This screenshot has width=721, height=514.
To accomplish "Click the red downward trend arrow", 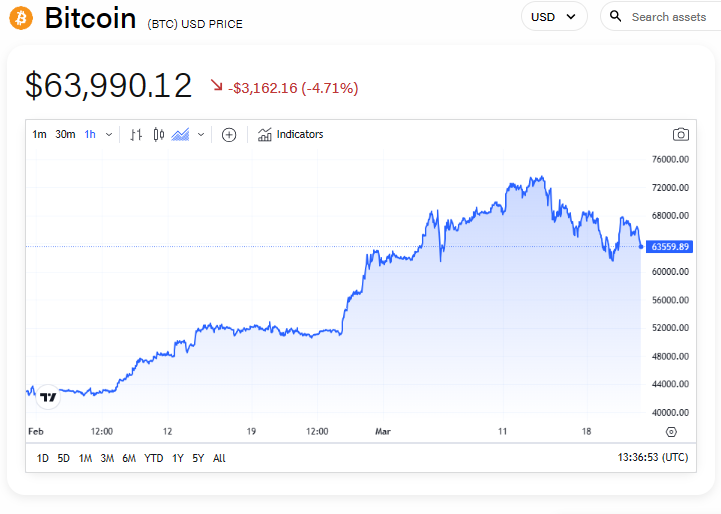I will click(217, 85).
